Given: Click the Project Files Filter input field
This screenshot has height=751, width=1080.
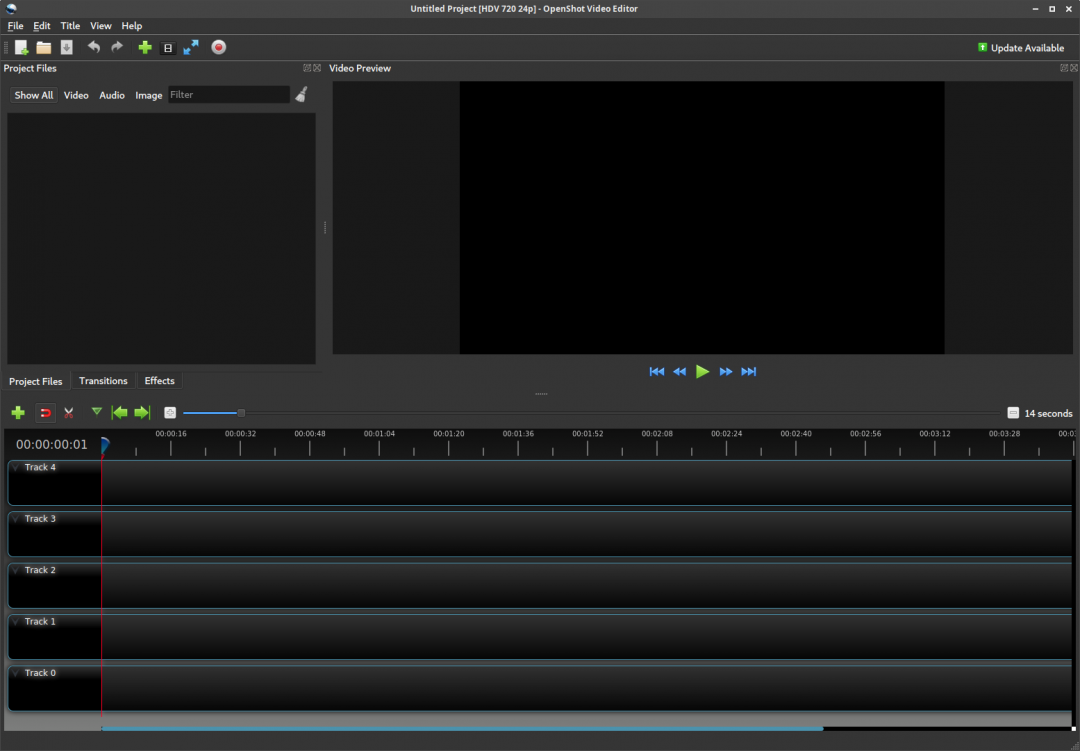Looking at the screenshot, I should coord(229,94).
